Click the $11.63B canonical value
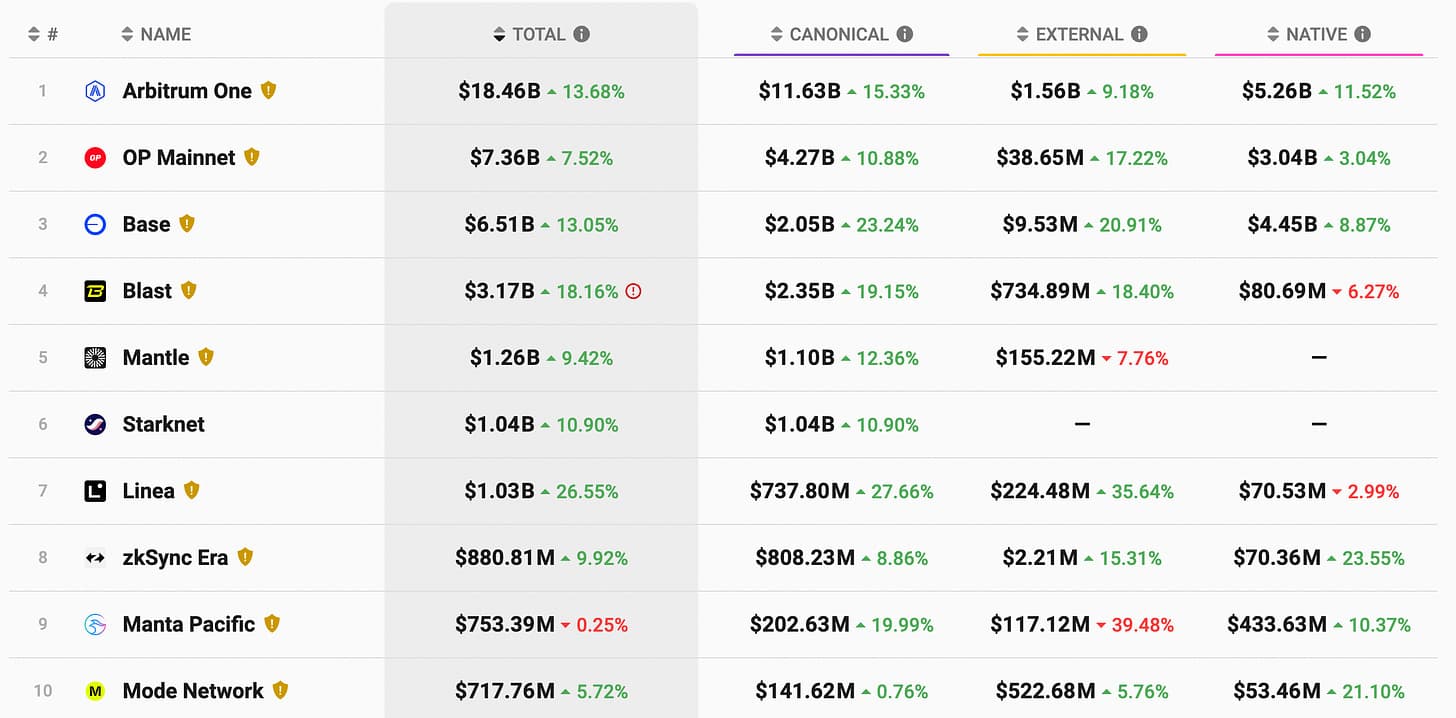The width and height of the screenshot is (1456, 718). [x=800, y=91]
